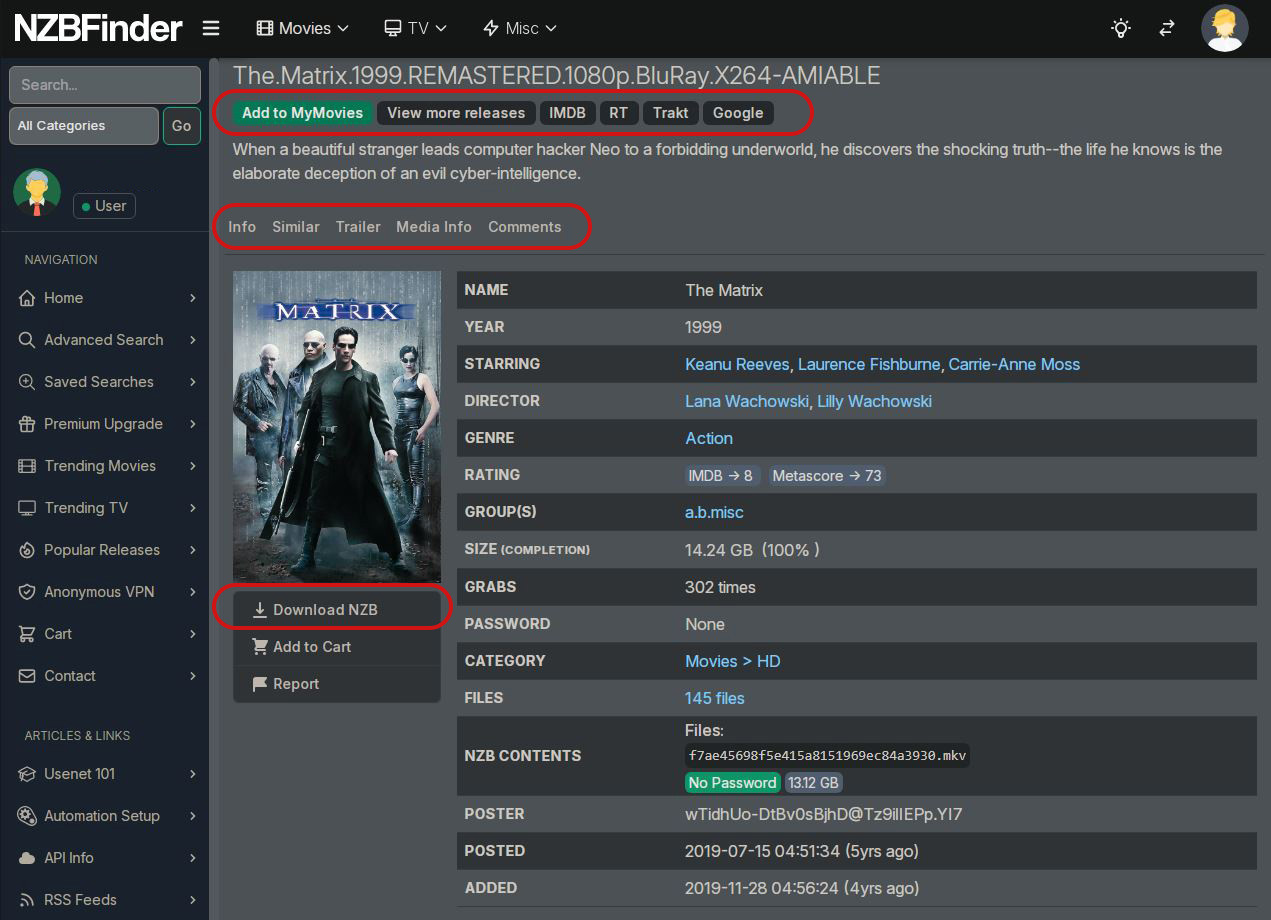1271x920 pixels.
Task: Switch theme with the lightbulb icon
Action: pos(1121,28)
